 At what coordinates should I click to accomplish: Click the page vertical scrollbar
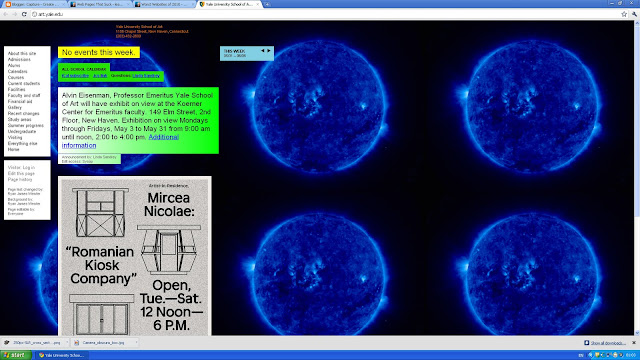point(637,178)
